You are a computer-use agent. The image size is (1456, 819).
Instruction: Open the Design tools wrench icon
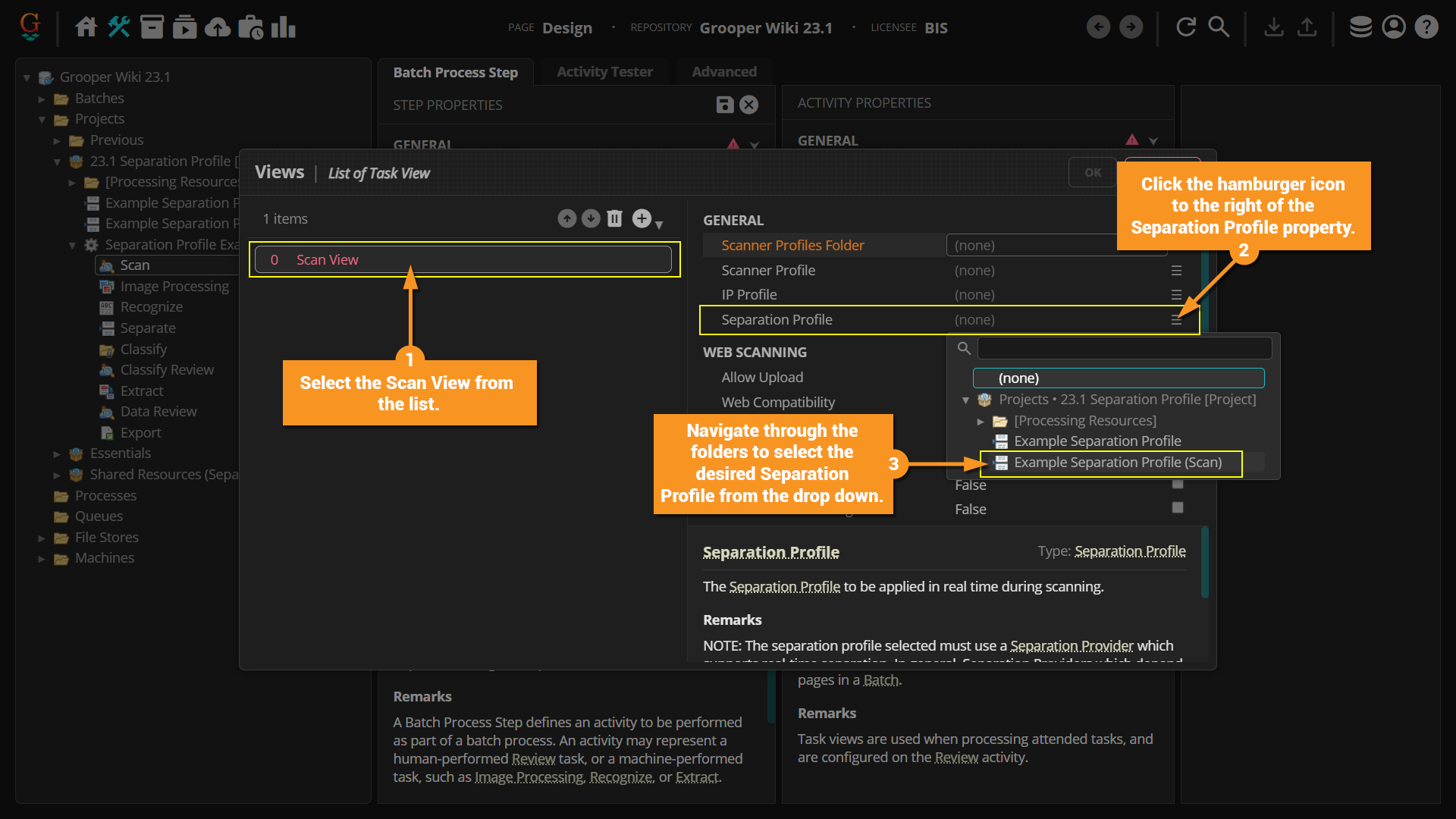tap(118, 27)
